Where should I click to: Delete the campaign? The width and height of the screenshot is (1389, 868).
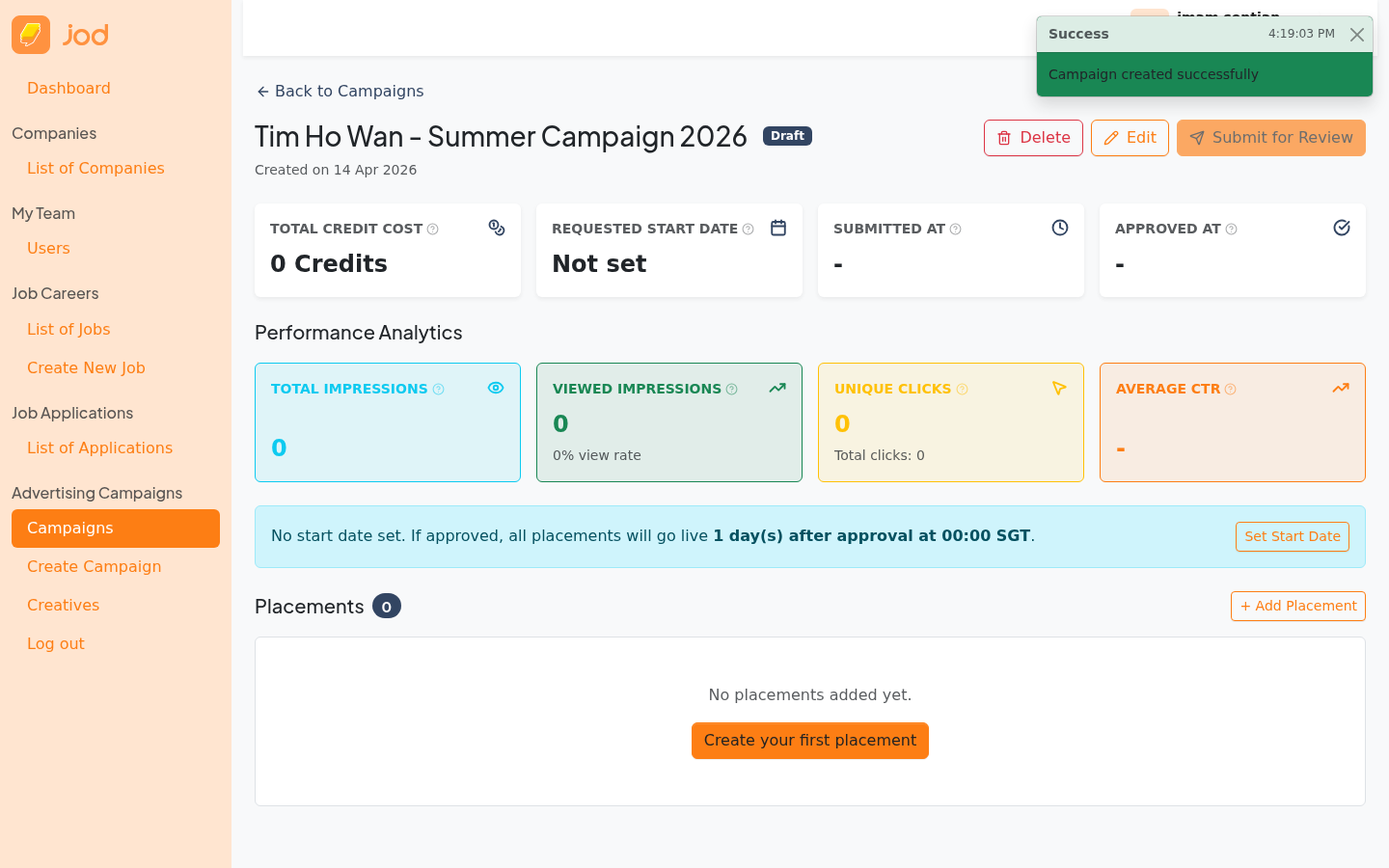click(1033, 138)
